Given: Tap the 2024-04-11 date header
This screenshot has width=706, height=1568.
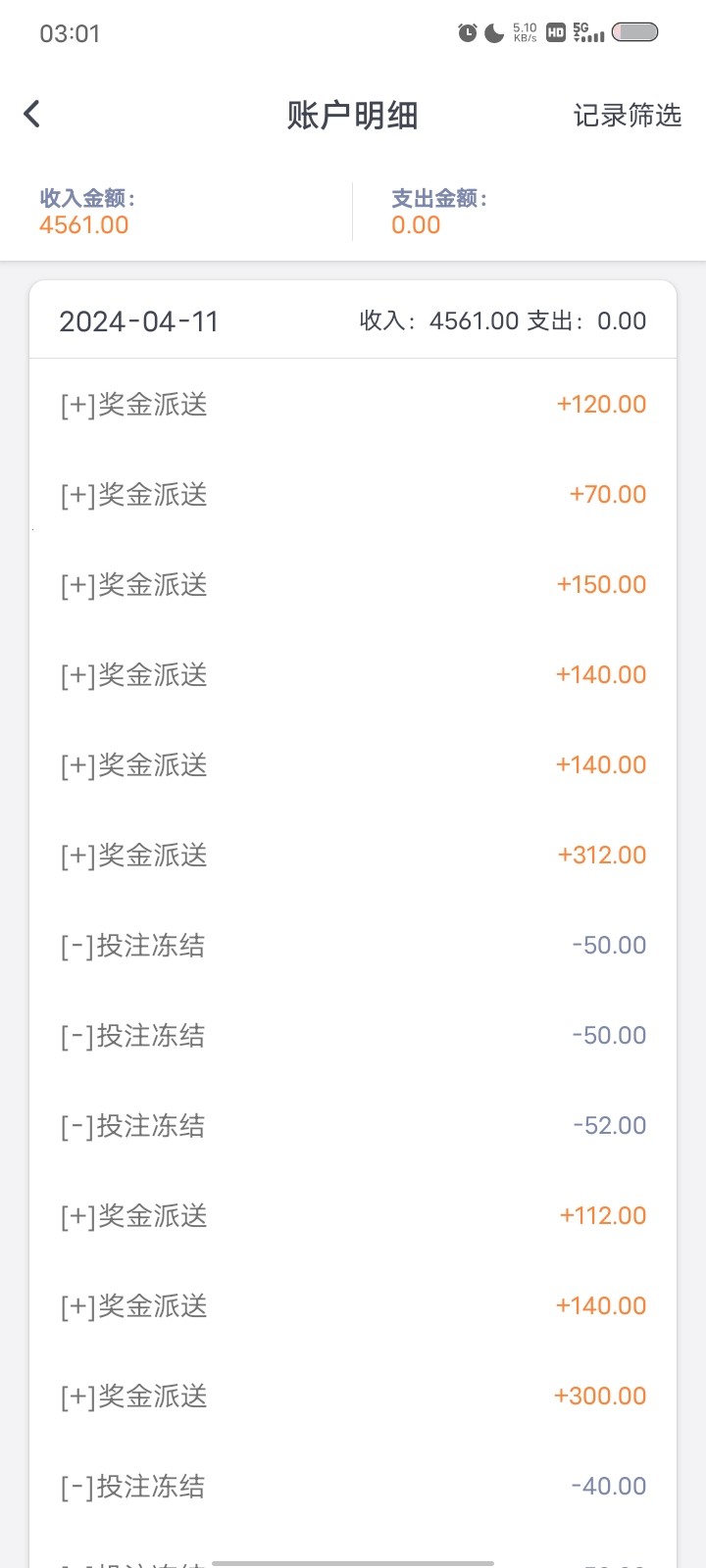Looking at the screenshot, I should coord(139,321).
